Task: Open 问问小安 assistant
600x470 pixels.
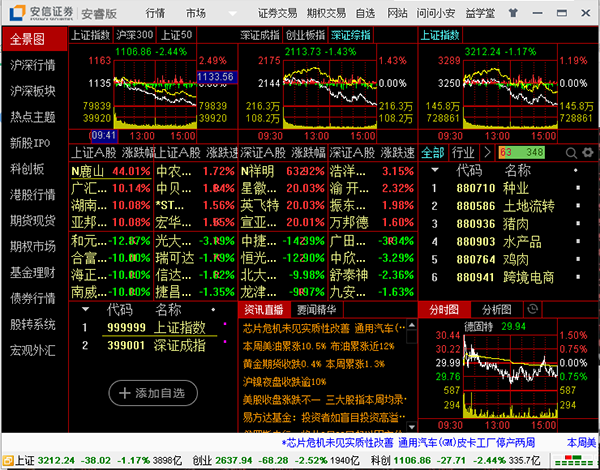Action: click(x=436, y=13)
